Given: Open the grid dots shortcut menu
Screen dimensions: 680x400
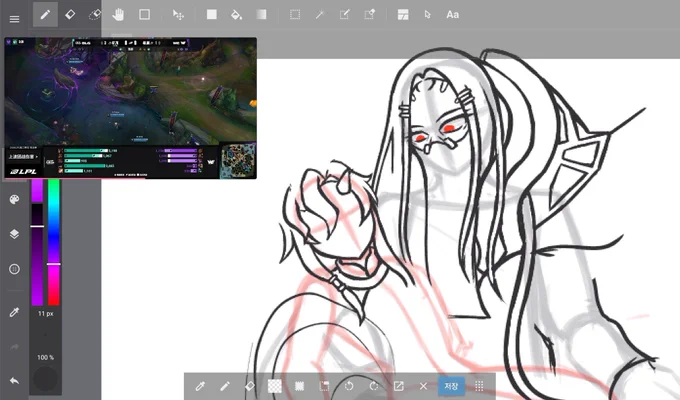Looking at the screenshot, I should [479, 386].
